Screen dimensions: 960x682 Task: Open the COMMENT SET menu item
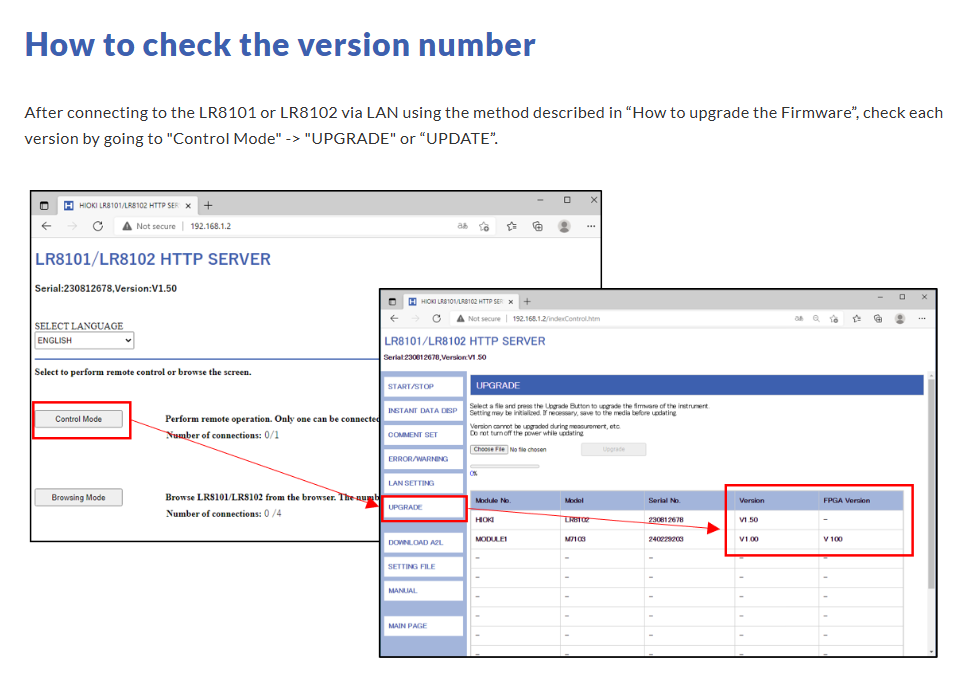click(x=423, y=435)
